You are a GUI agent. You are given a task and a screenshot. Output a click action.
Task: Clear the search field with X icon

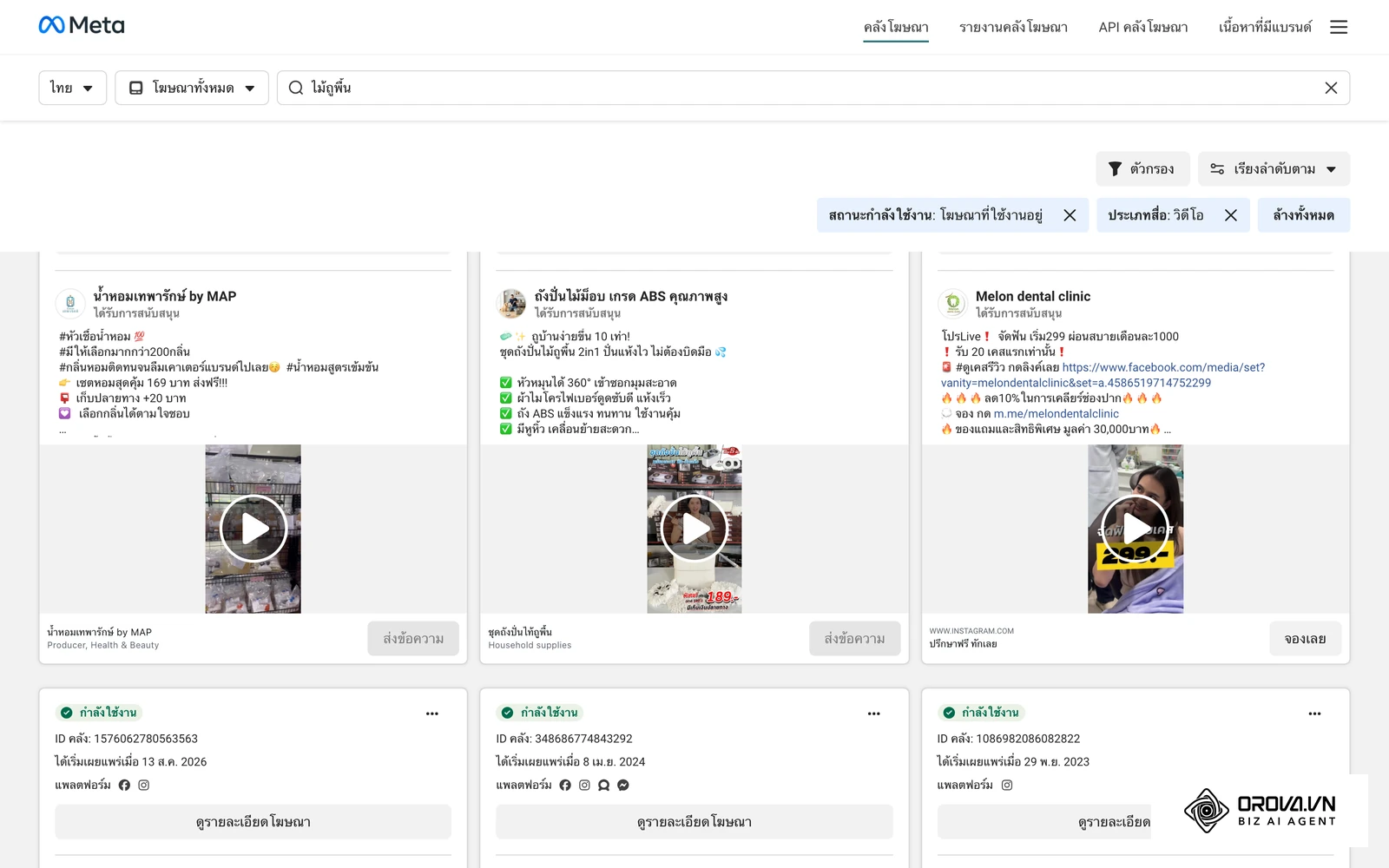1331,88
